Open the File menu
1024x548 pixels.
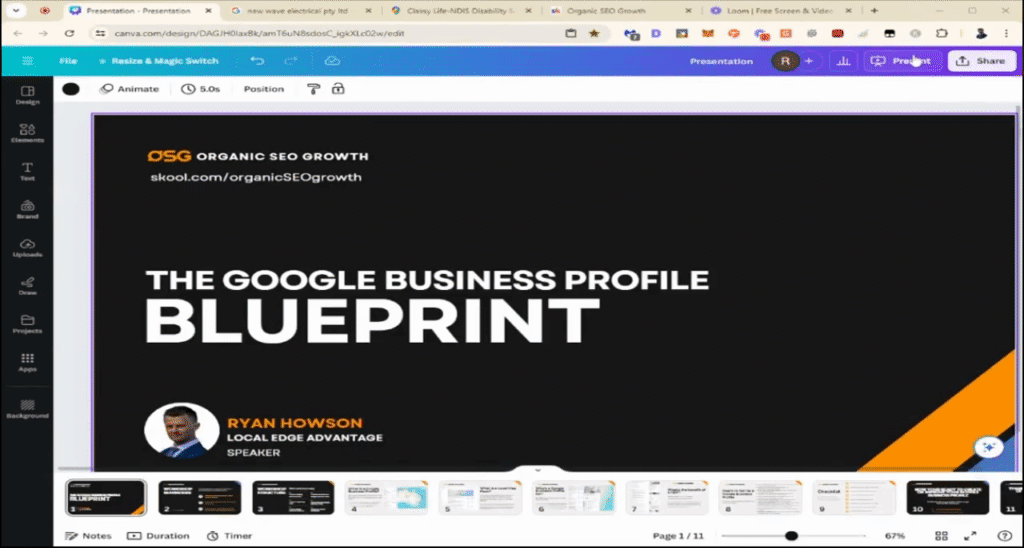pos(68,61)
